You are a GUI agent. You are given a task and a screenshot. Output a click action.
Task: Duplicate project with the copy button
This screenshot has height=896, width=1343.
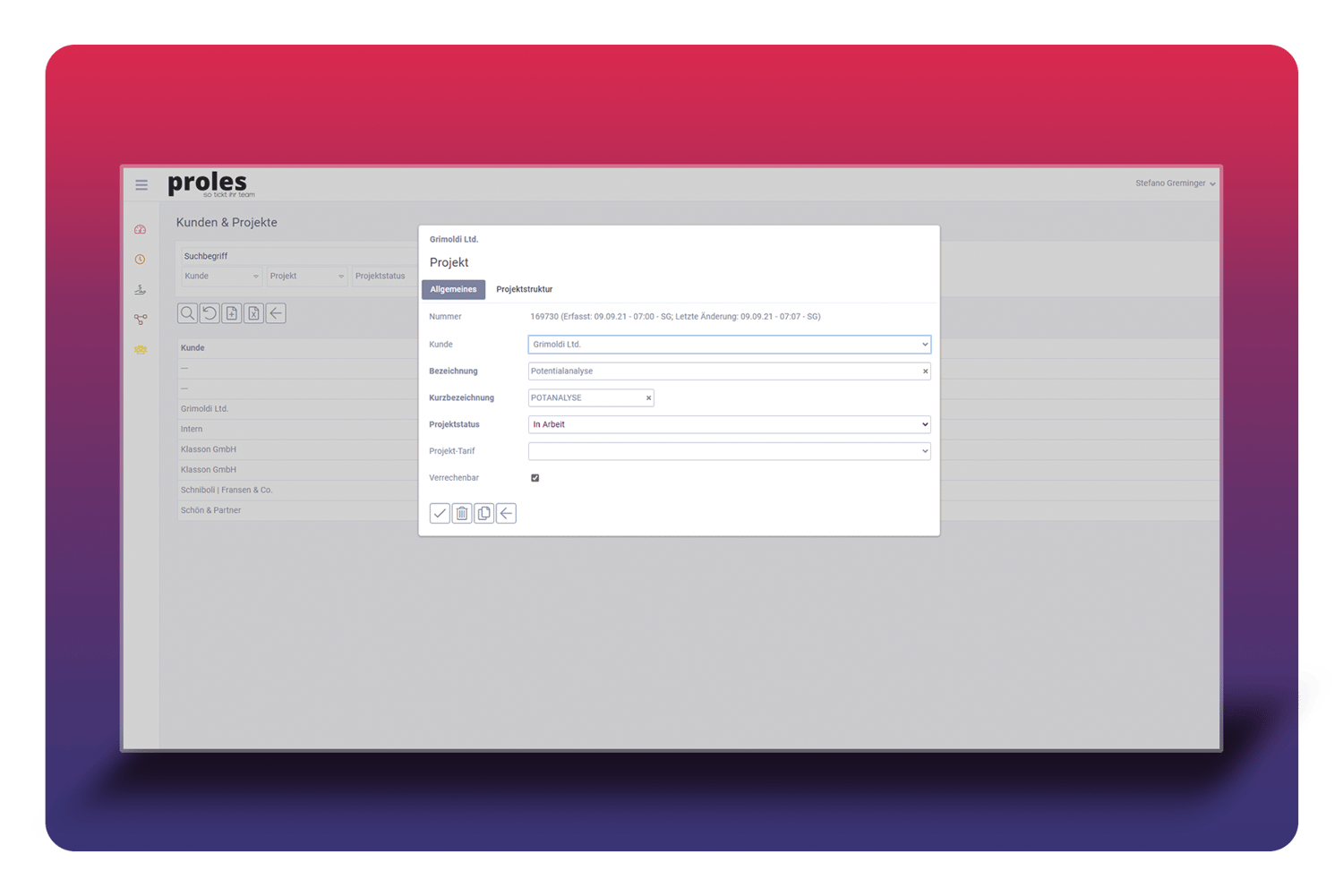click(484, 513)
